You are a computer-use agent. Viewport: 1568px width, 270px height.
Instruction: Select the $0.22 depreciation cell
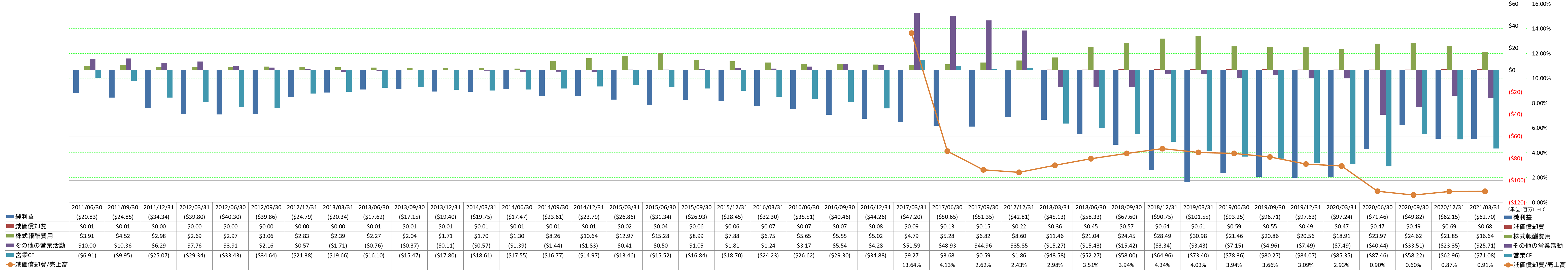[1018, 227]
